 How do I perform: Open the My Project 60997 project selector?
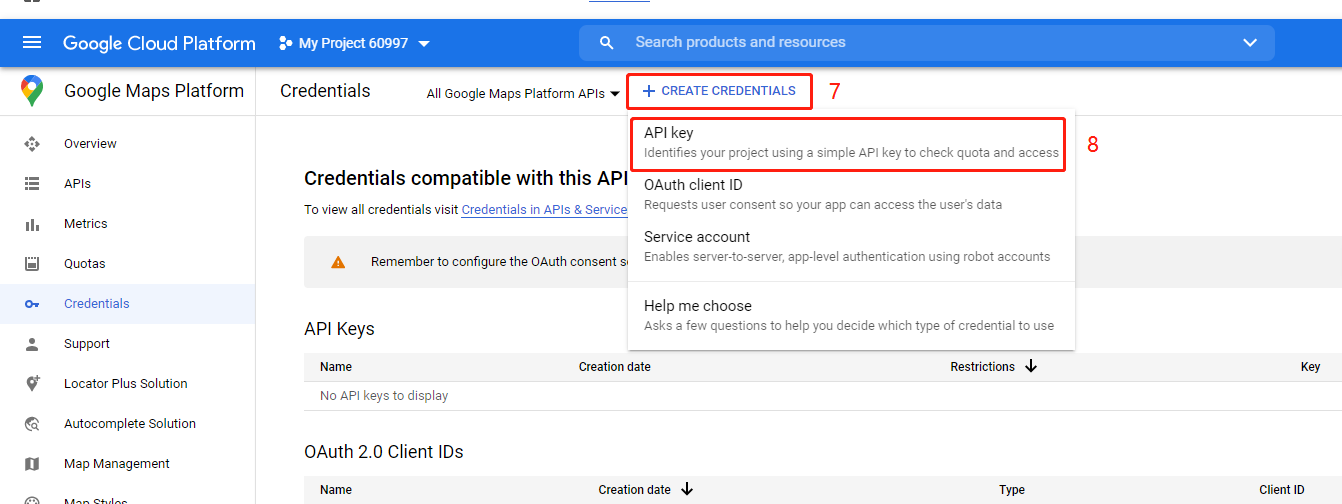point(355,43)
